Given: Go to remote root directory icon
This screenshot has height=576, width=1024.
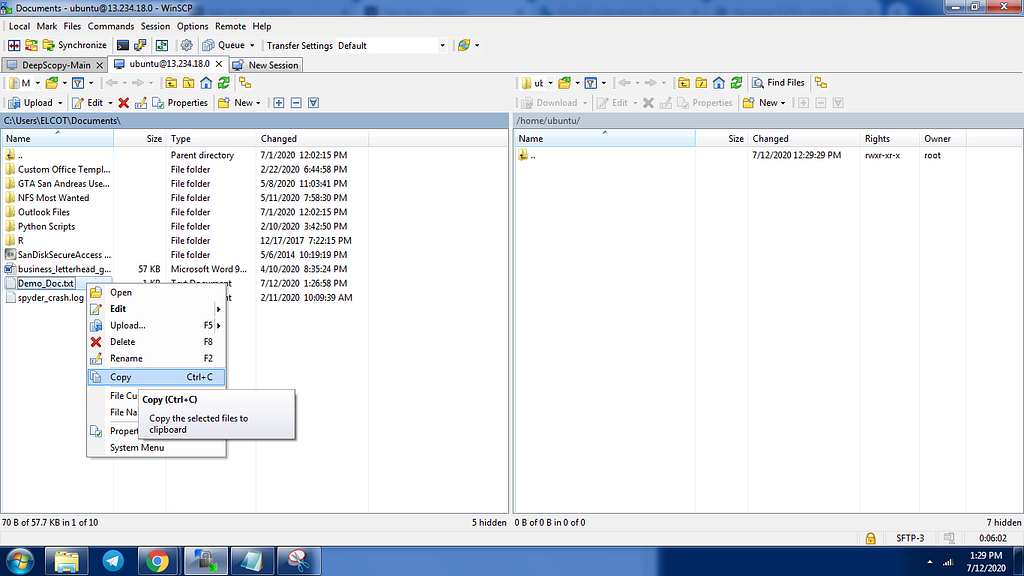Looking at the screenshot, I should [x=701, y=83].
